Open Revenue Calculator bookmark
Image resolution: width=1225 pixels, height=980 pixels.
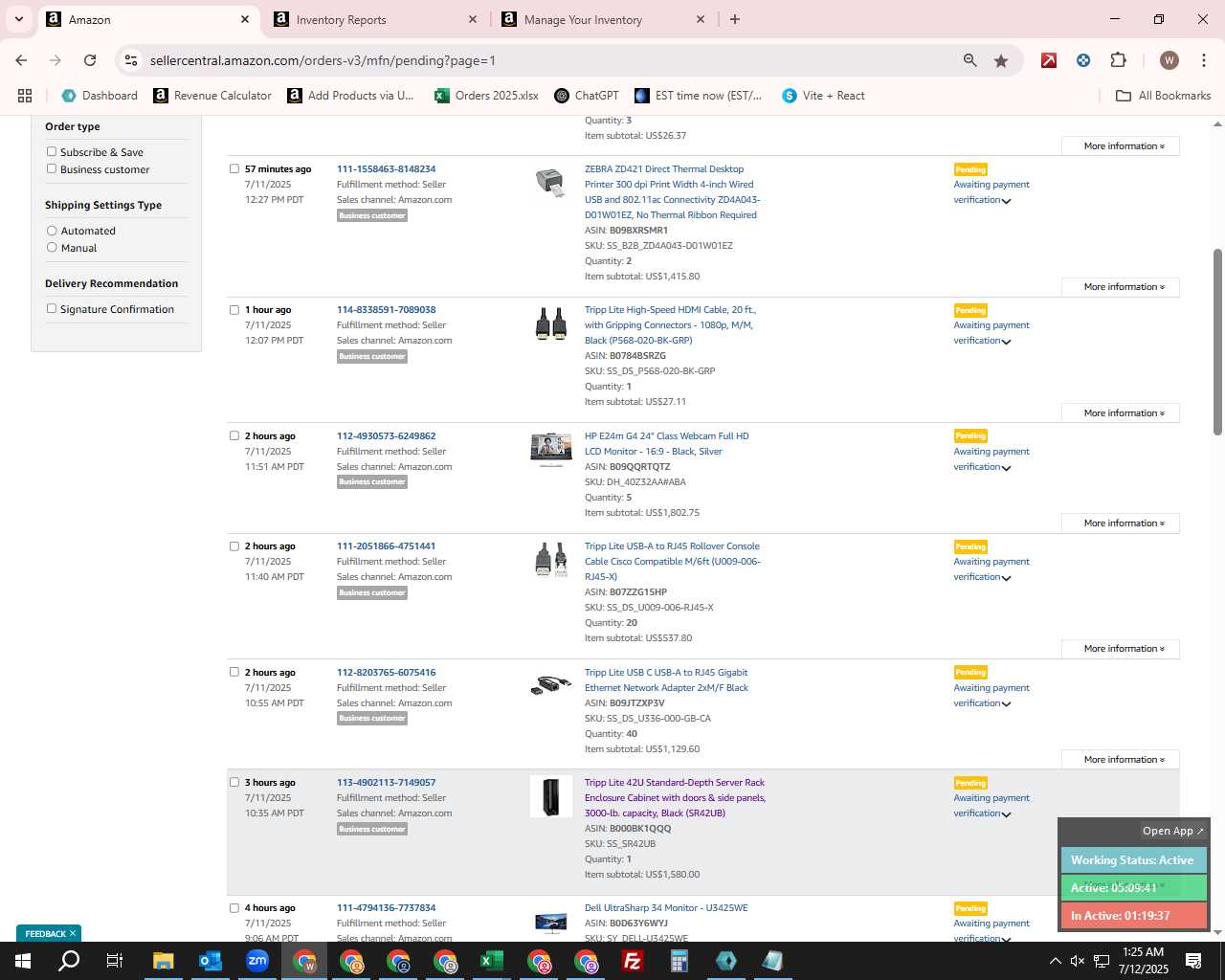point(212,96)
